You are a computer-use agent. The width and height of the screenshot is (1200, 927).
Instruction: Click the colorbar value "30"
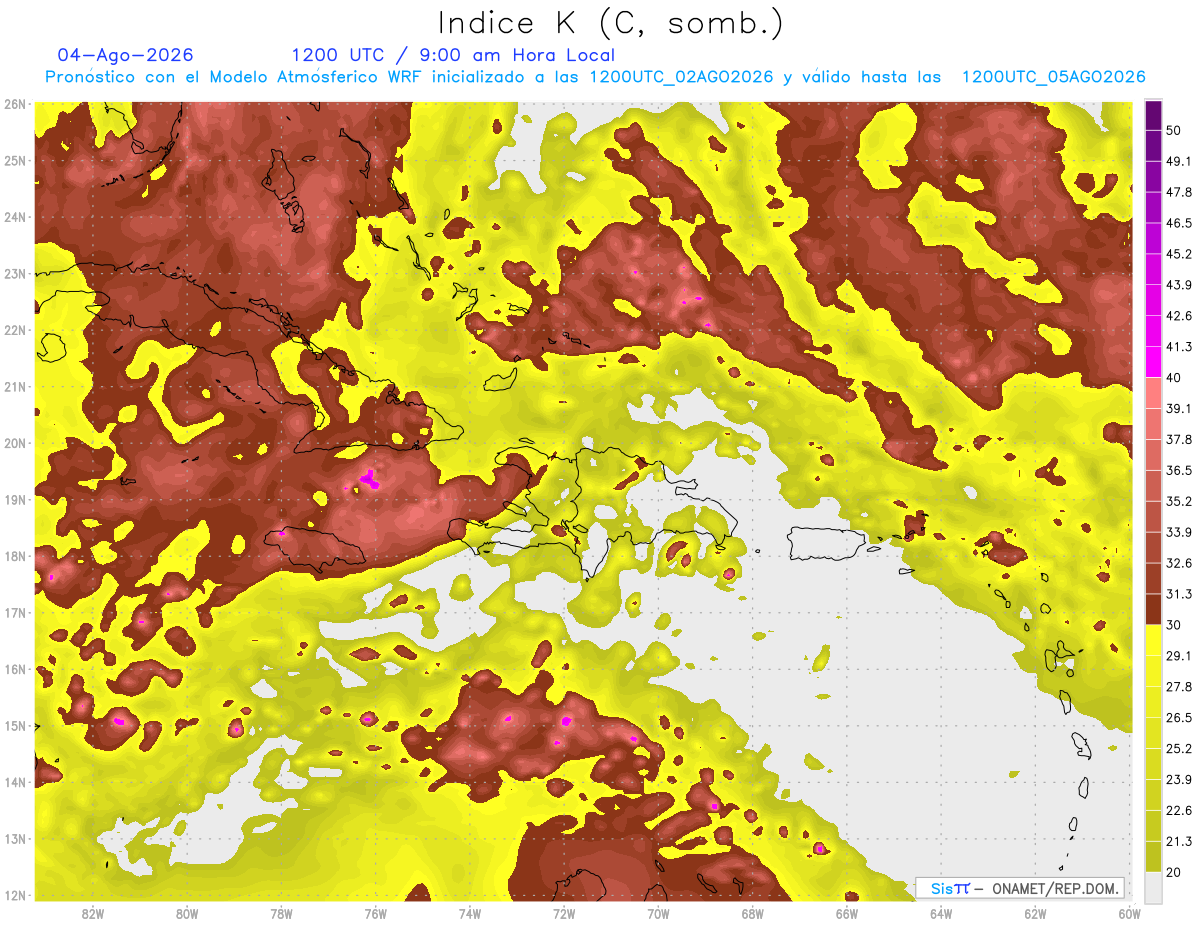[x=1176, y=625]
